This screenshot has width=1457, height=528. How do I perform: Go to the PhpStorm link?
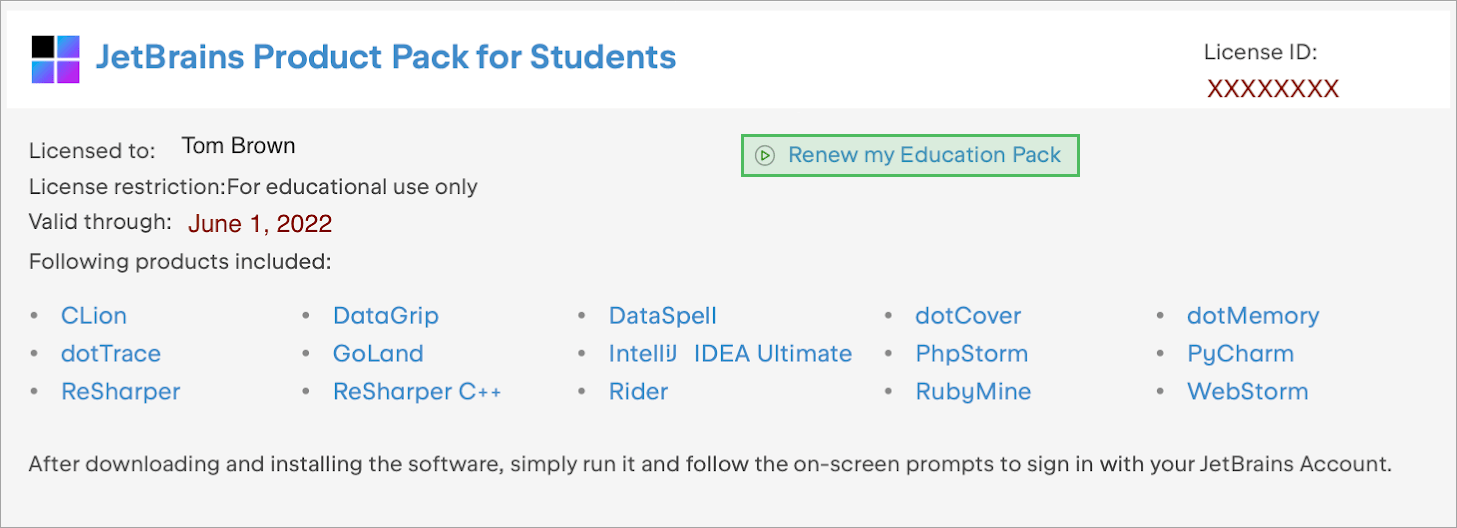[x=971, y=354]
